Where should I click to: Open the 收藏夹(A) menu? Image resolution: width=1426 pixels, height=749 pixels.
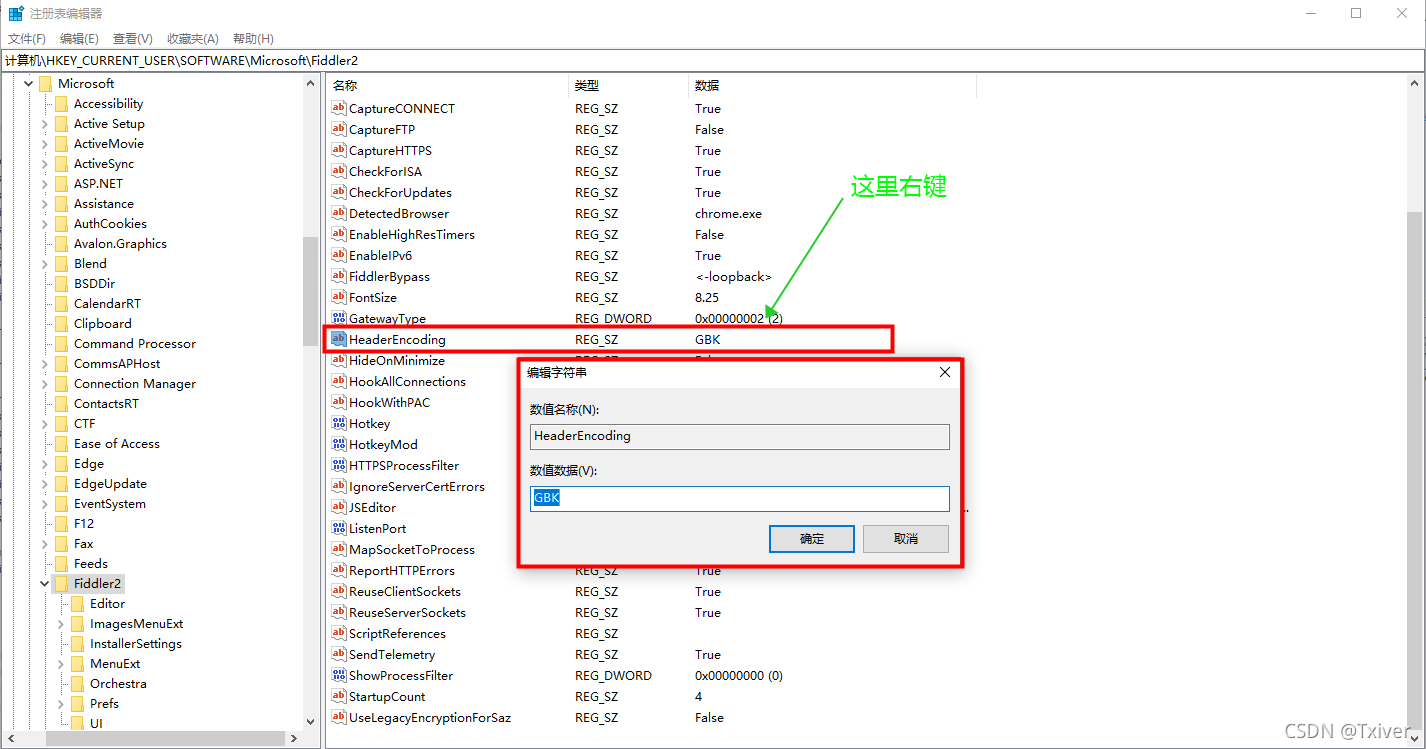point(192,38)
